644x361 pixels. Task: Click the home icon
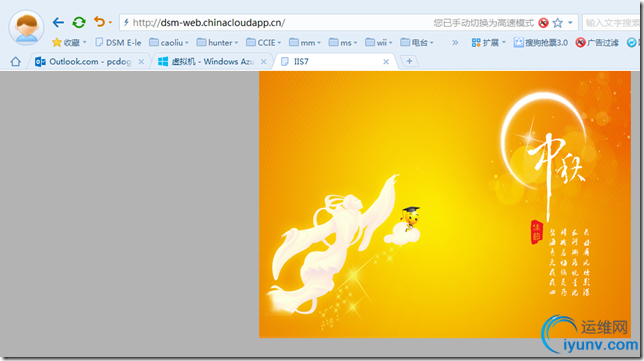coord(15,62)
